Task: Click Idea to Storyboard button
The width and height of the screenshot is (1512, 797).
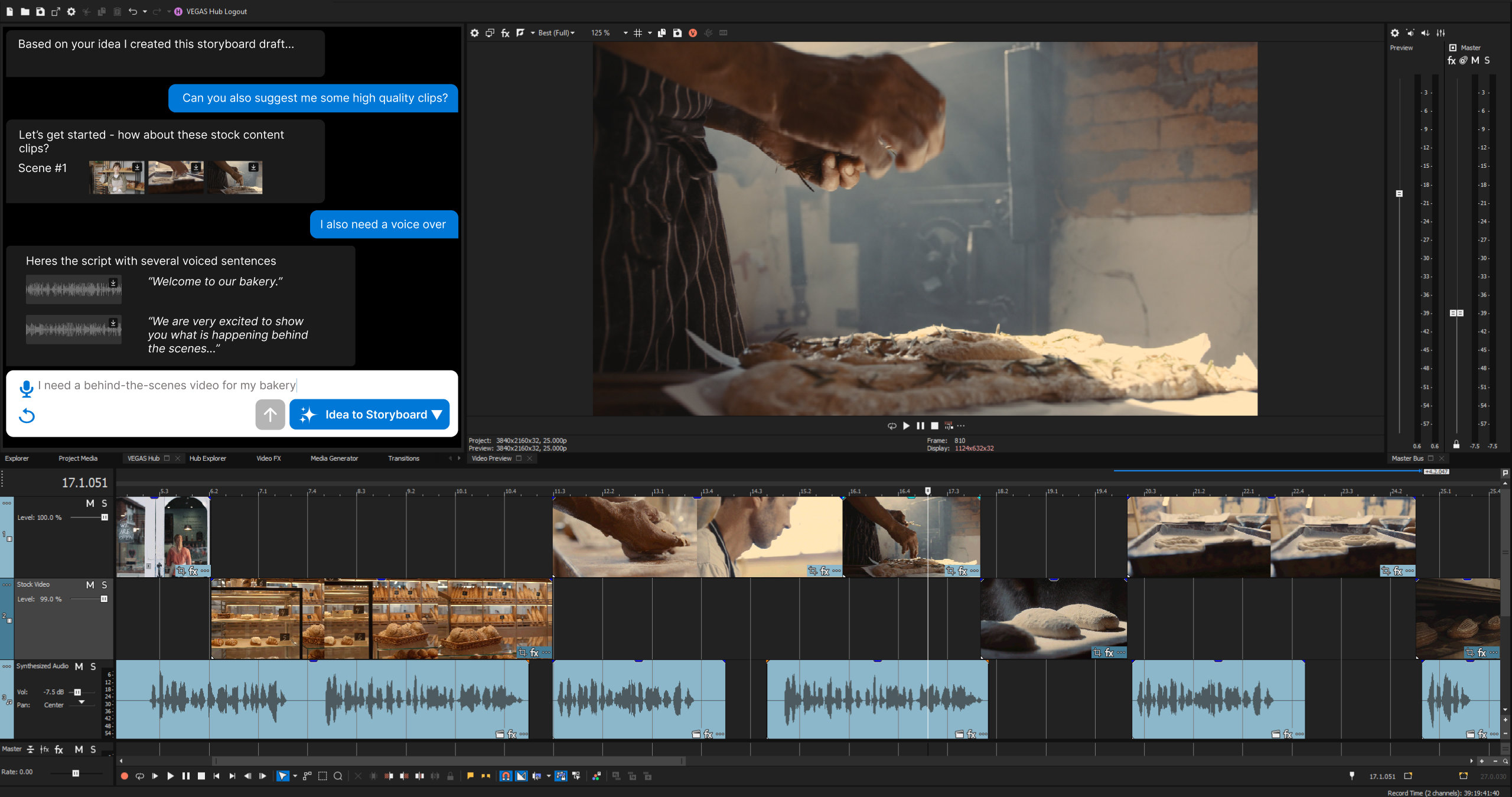Action: [x=371, y=414]
